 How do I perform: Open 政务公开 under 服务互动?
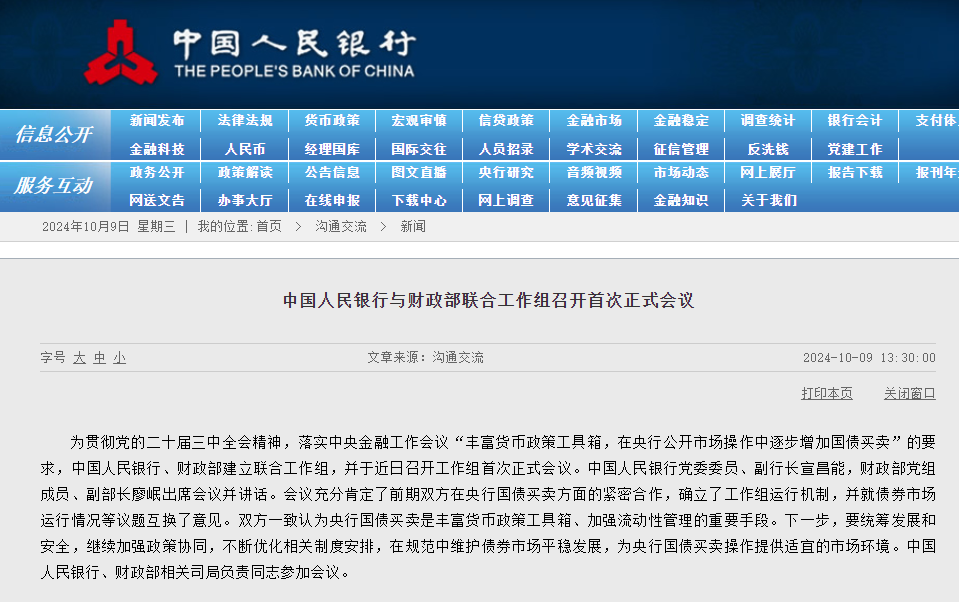(x=157, y=173)
